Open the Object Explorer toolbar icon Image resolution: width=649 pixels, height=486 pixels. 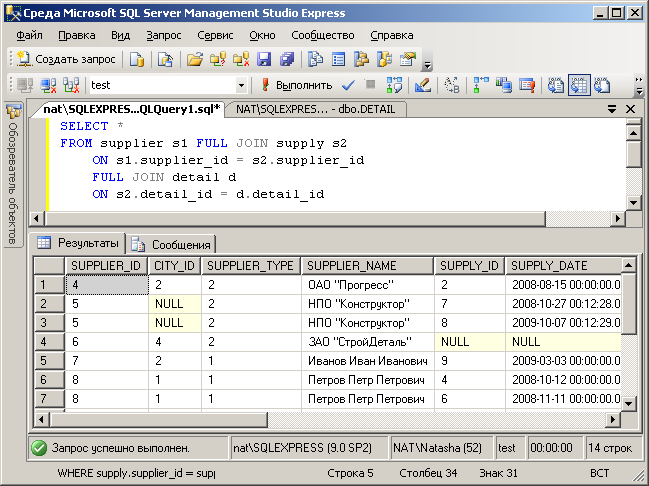pos(361,59)
